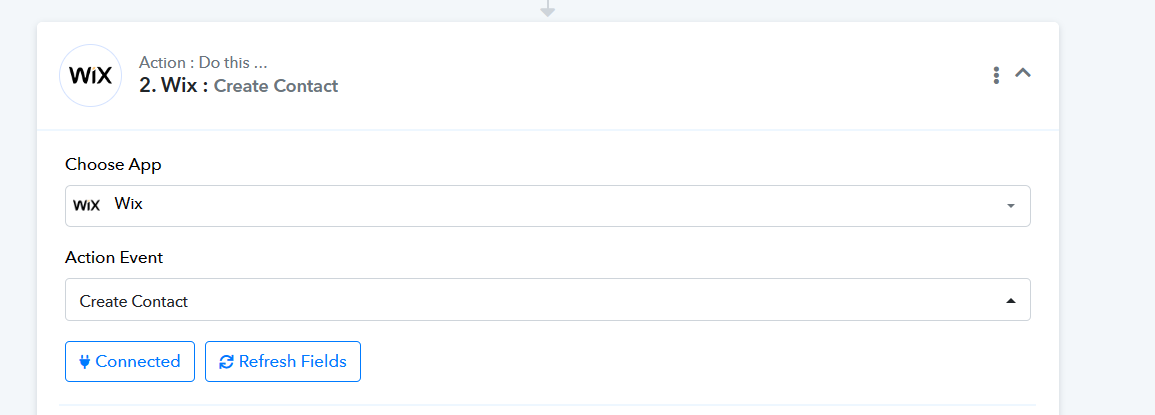Screen dimensions: 1155x415
Task: Click the refresh arrows icon
Action: point(226,362)
